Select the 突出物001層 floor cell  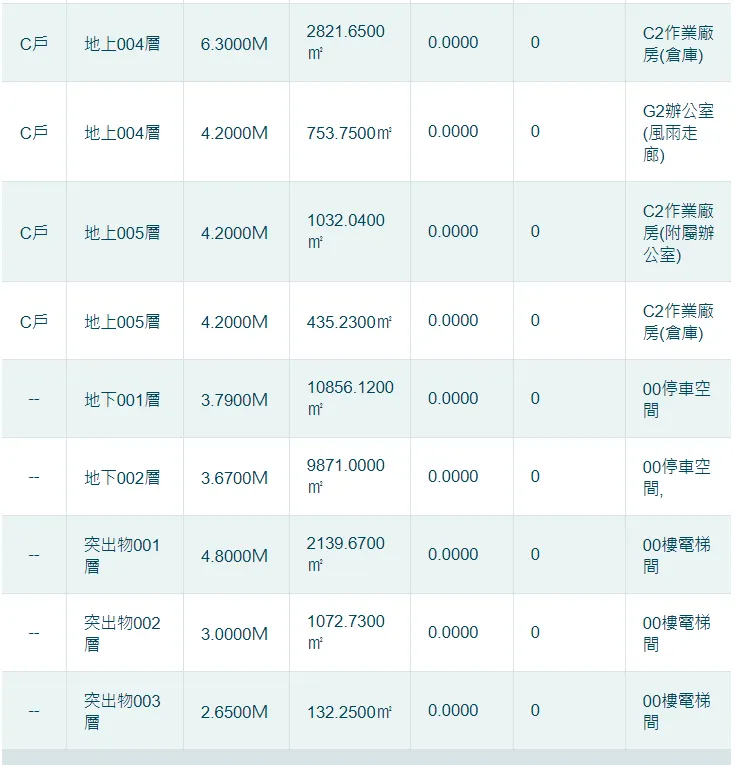coord(122,555)
